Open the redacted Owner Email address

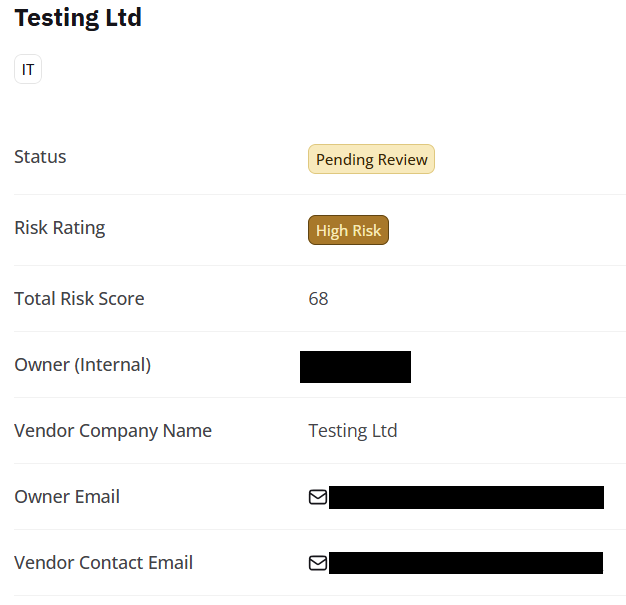(x=466, y=497)
